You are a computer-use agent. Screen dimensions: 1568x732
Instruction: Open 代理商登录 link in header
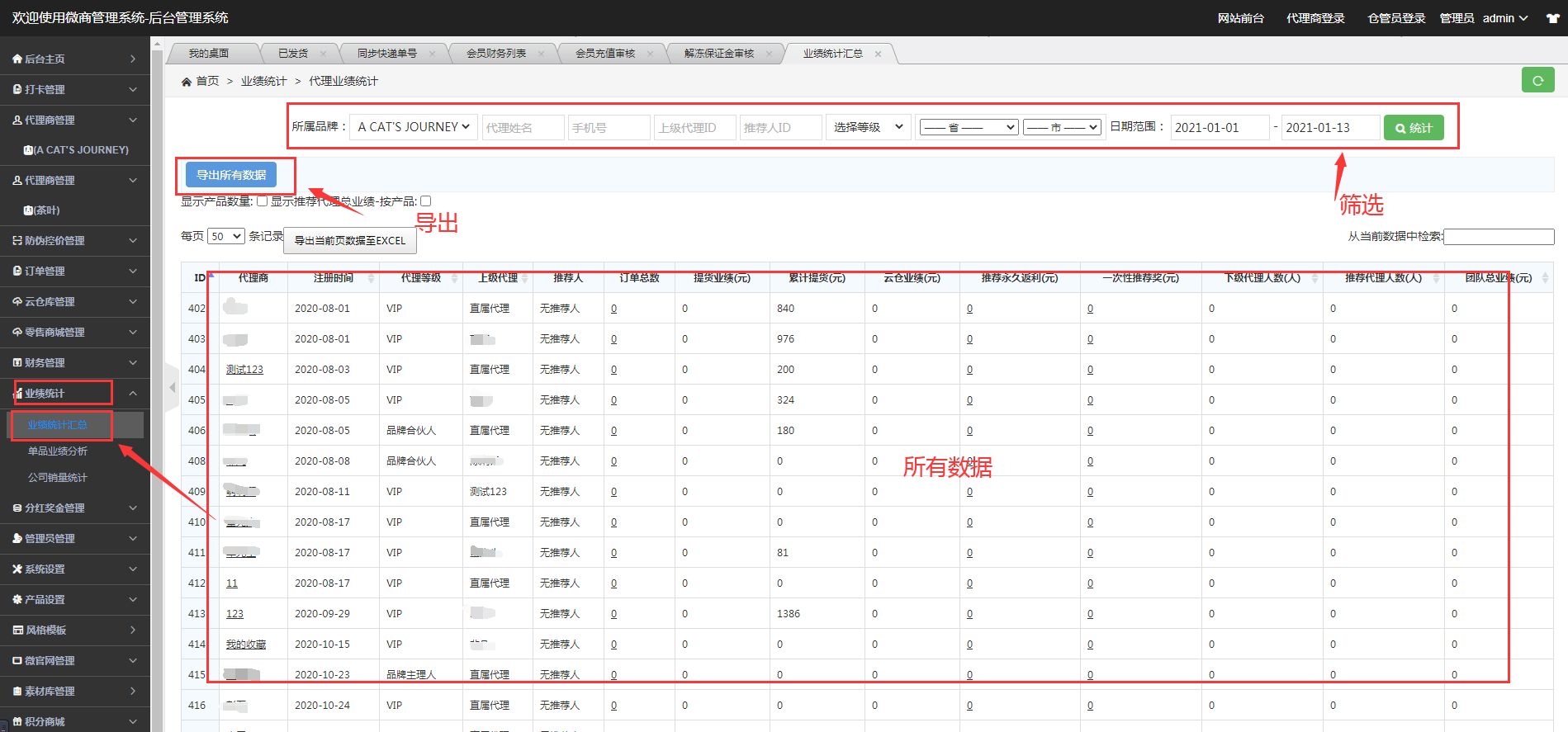click(1315, 18)
